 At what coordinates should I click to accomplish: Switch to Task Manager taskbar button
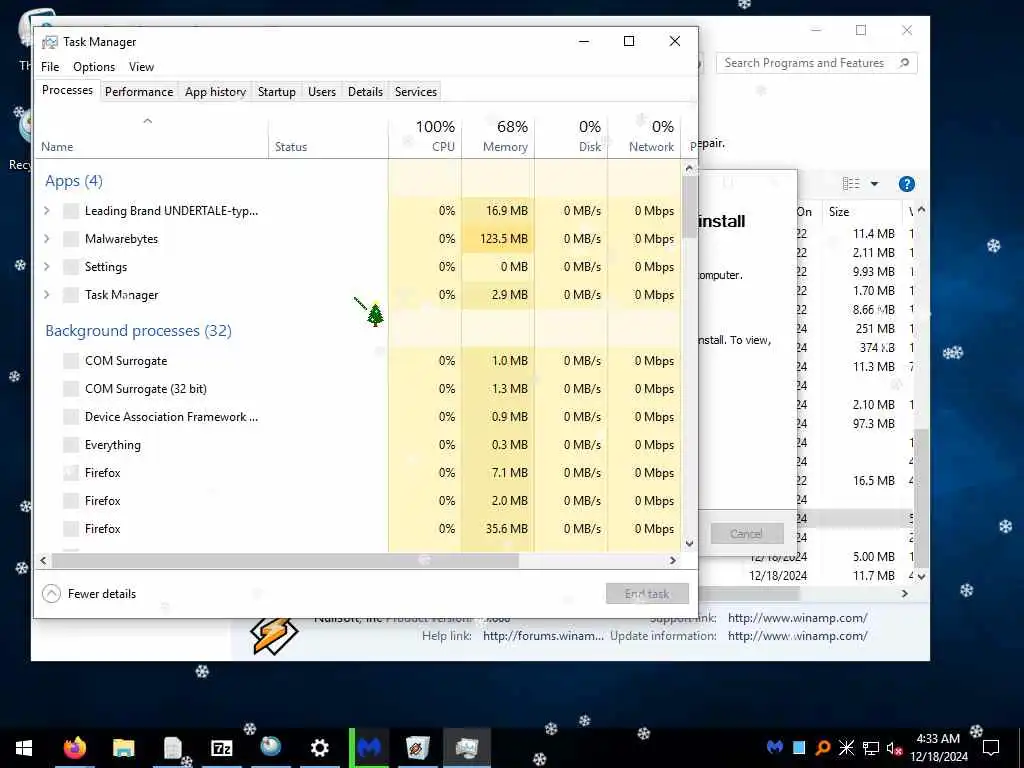click(x=467, y=747)
